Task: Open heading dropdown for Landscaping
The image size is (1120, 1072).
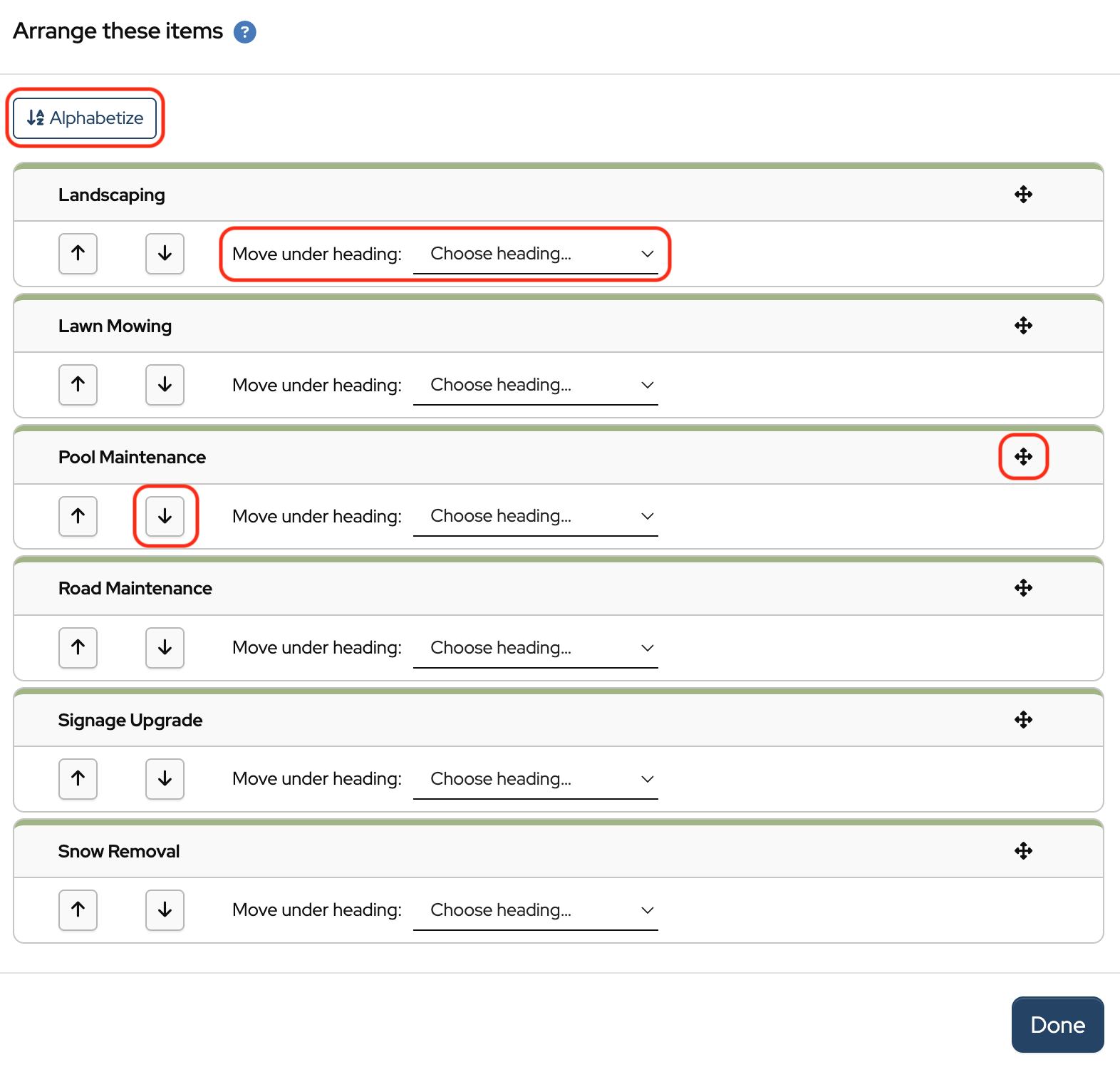Action: click(x=535, y=254)
